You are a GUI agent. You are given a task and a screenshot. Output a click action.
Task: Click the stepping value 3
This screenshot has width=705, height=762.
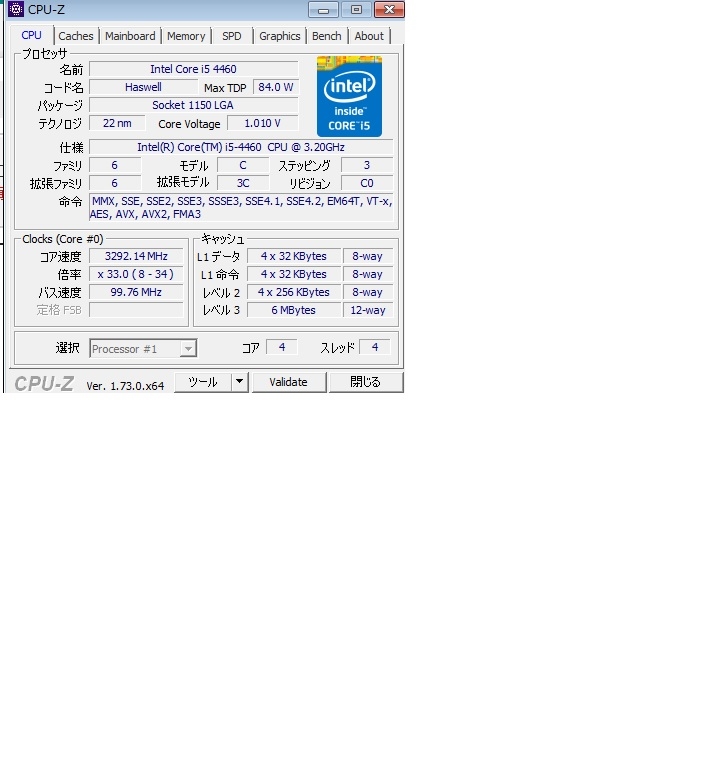click(367, 165)
